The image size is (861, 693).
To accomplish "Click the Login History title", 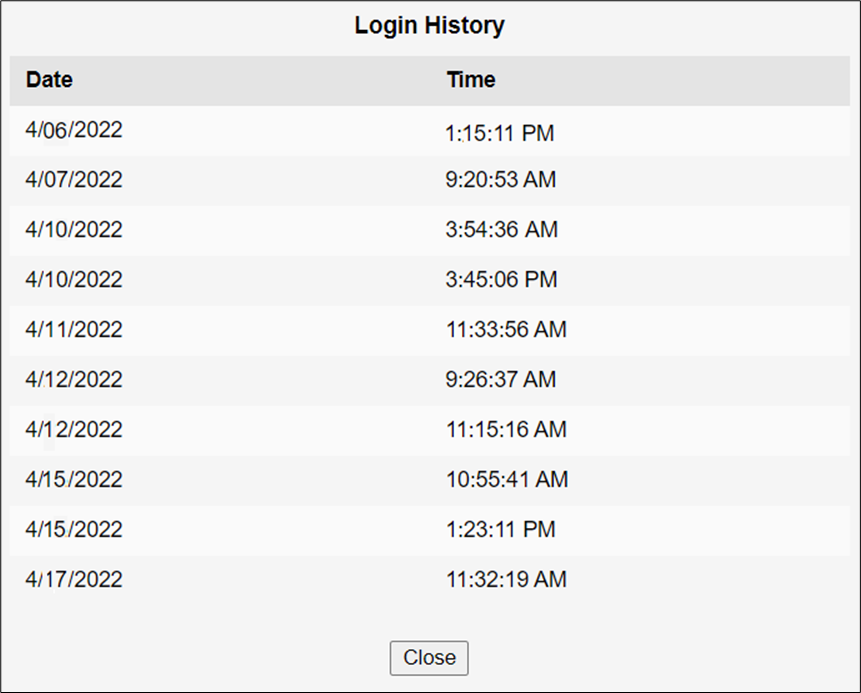I will point(429,26).
